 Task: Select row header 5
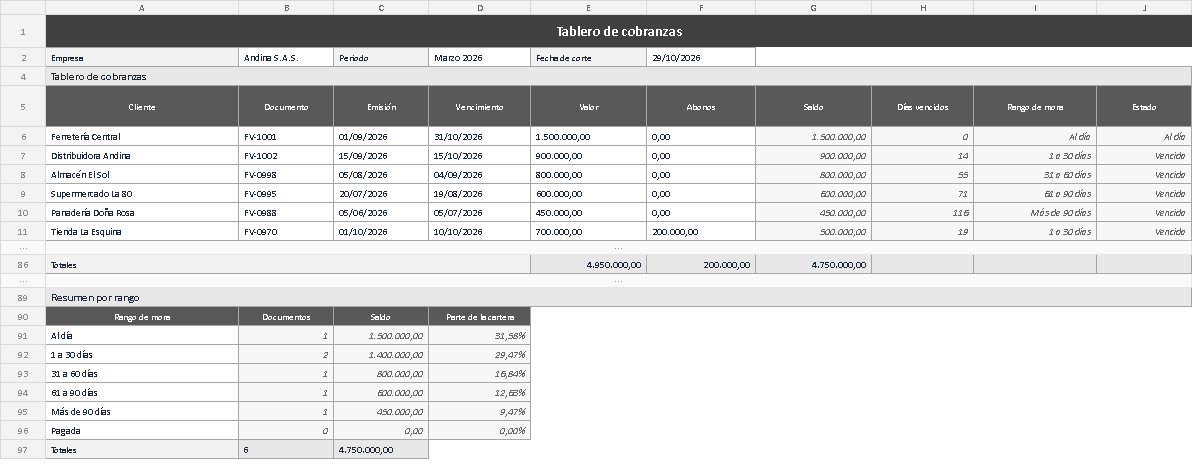point(23,106)
